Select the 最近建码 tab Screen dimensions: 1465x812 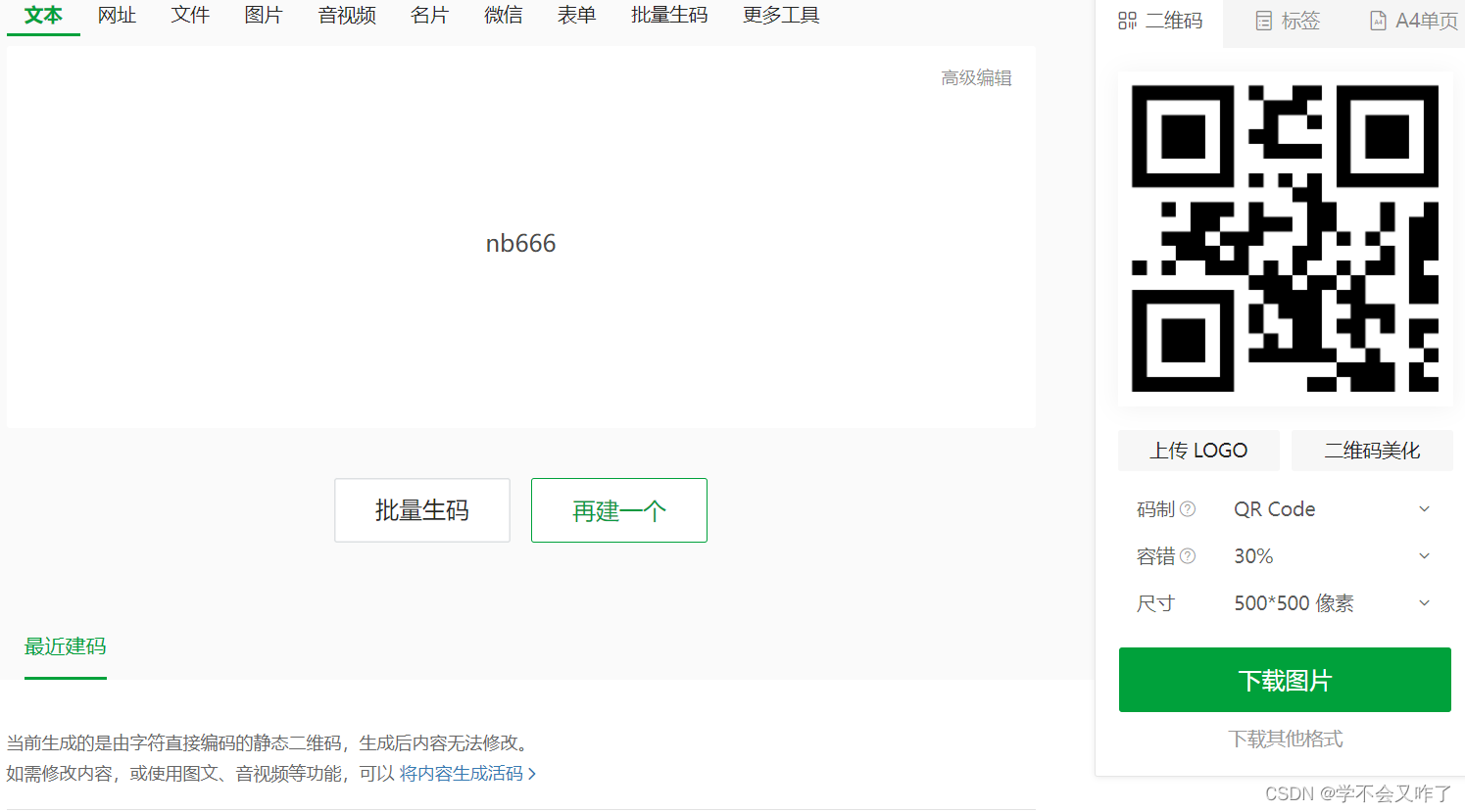66,646
